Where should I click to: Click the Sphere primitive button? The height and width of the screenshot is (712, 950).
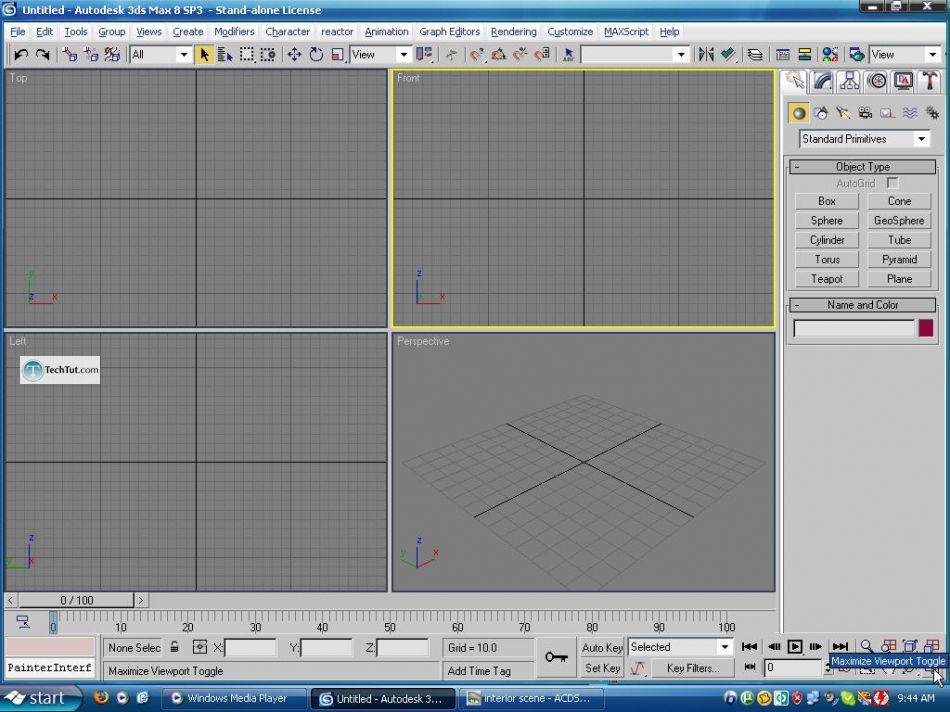826,221
